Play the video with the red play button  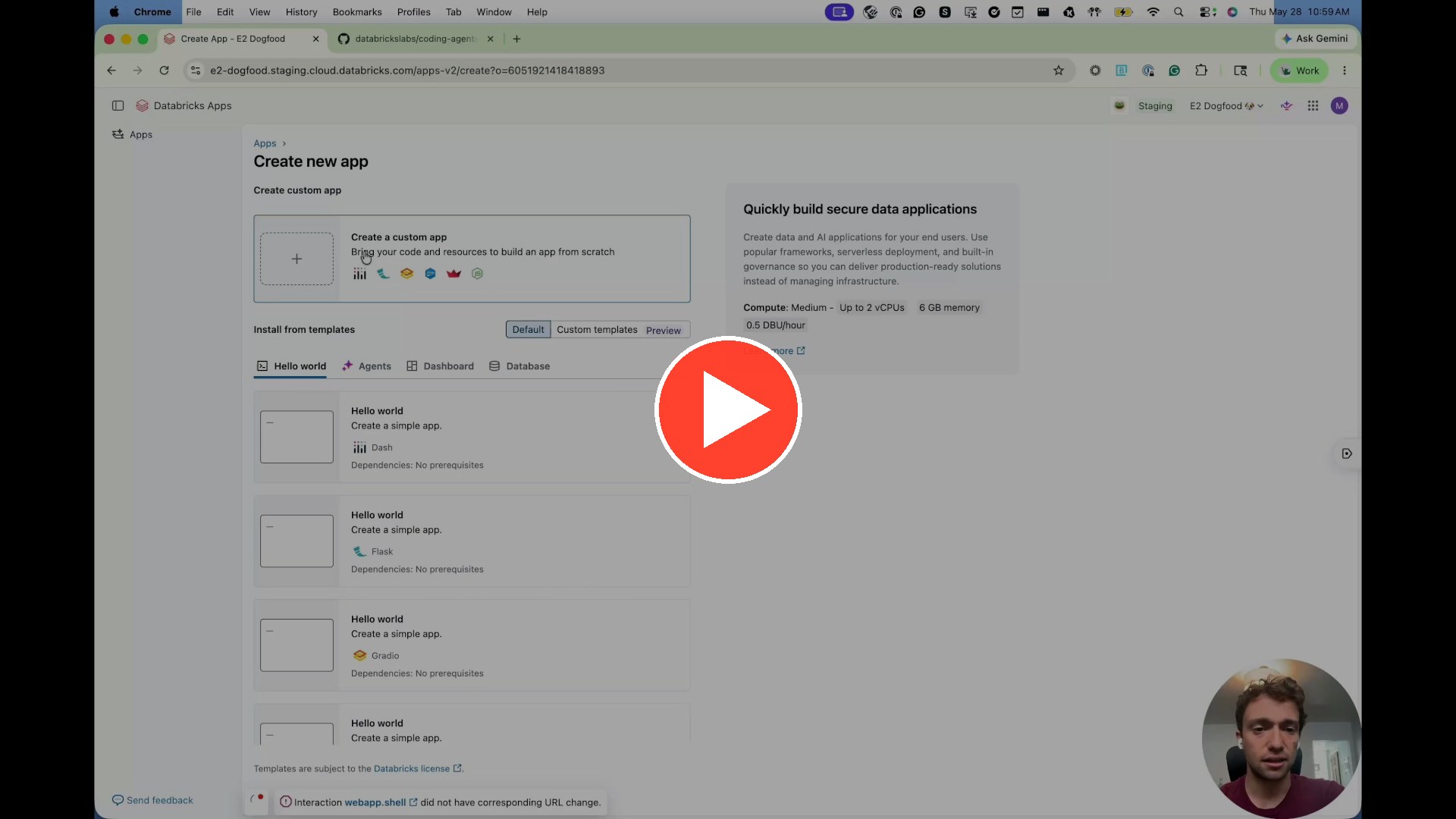pos(728,409)
